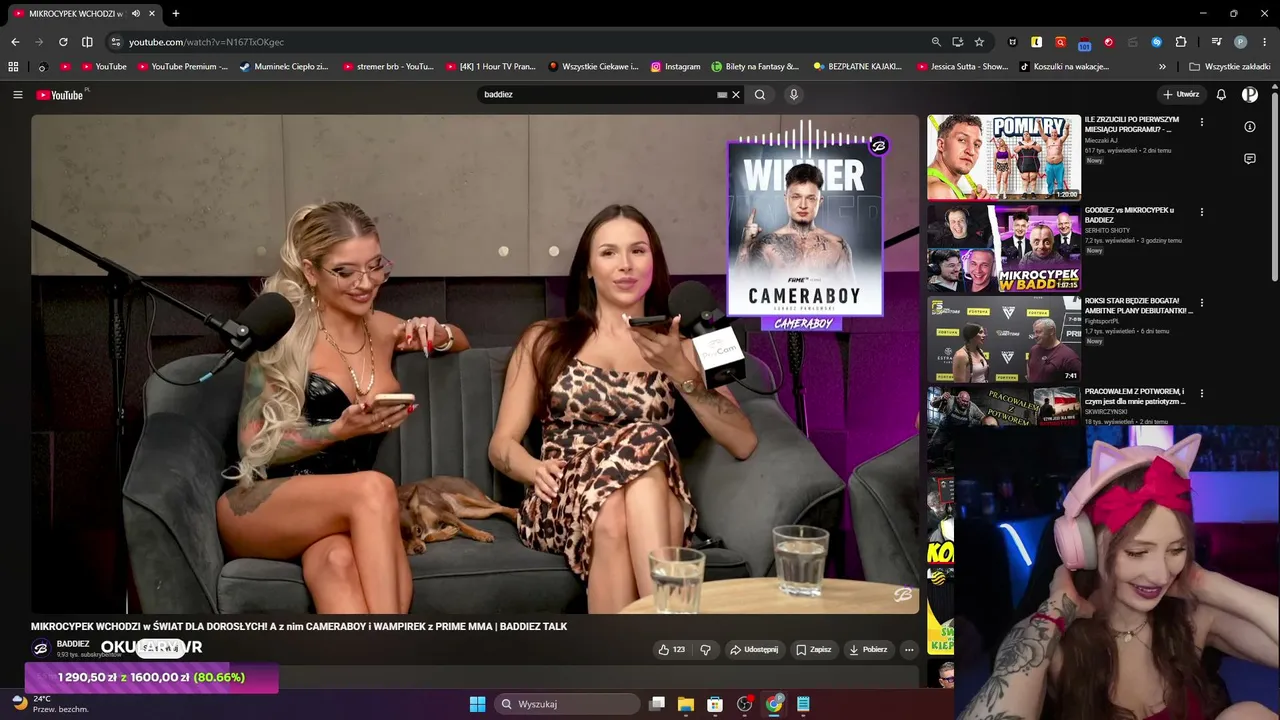Click the main video player
The image size is (1280, 720).
click(475, 364)
